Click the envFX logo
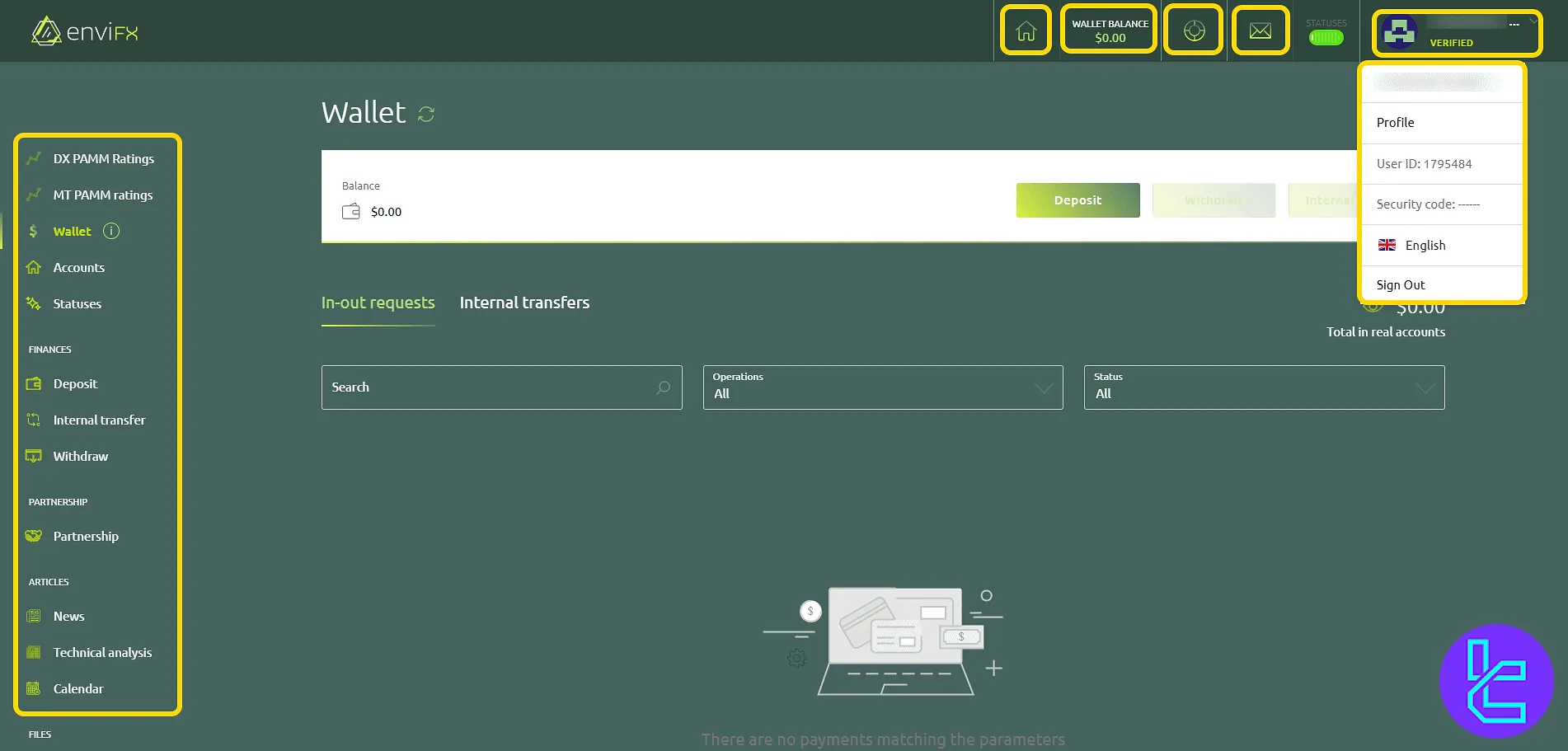 82,31
